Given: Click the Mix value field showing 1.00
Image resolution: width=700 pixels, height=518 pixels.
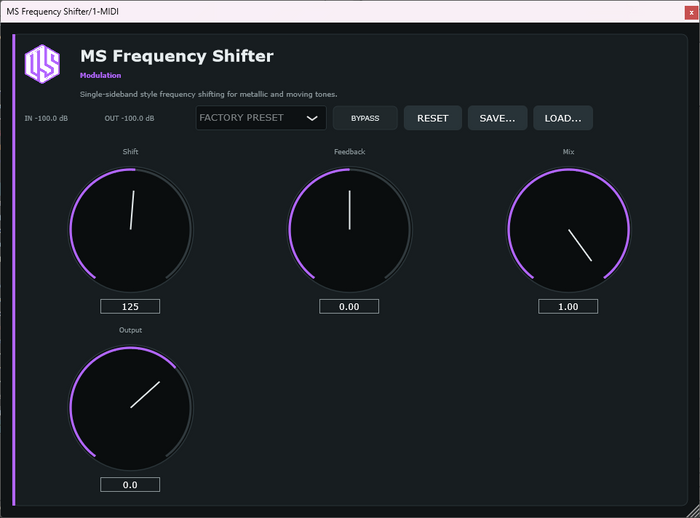Looking at the screenshot, I should pos(568,306).
